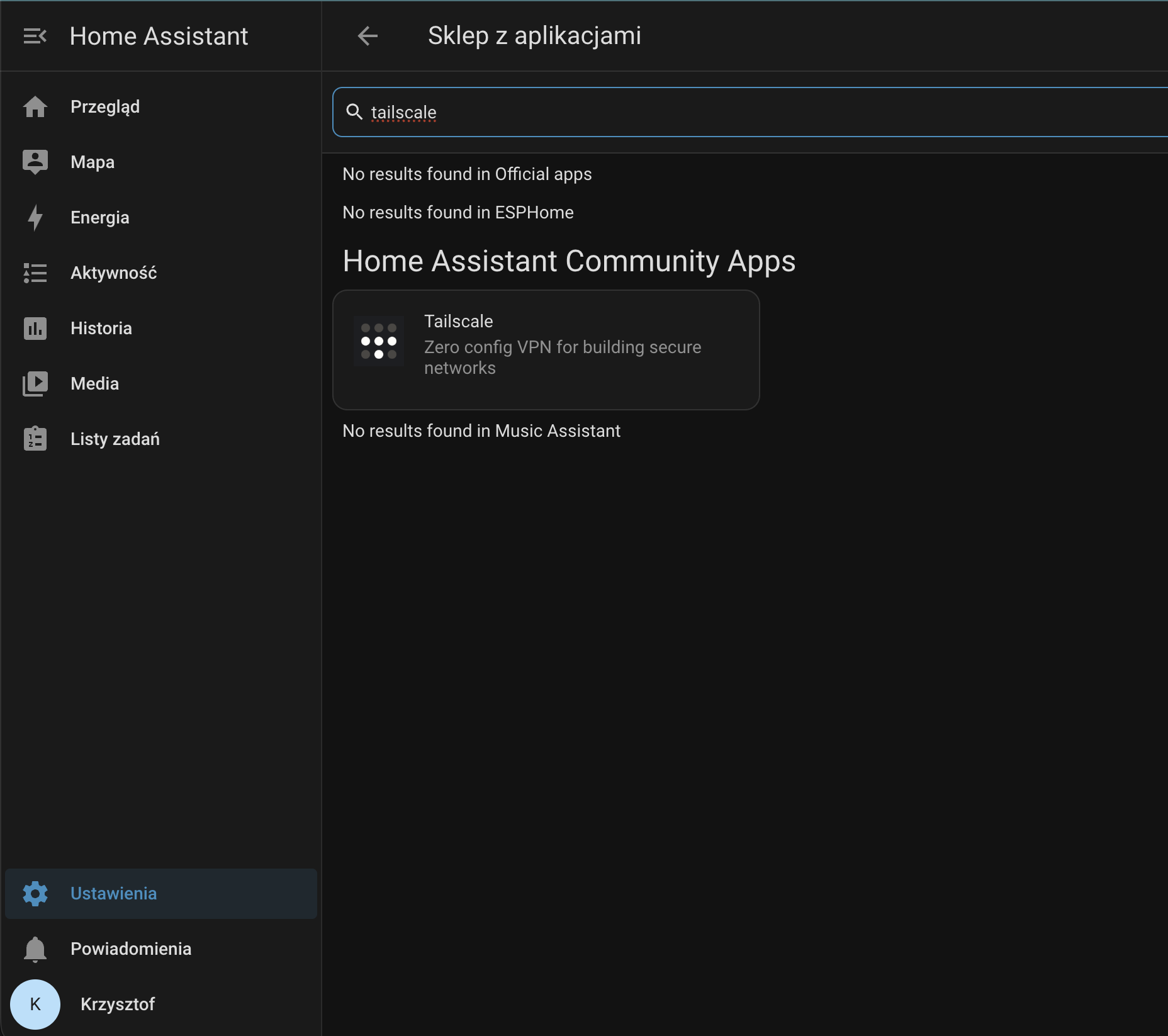Click the Sklep z aplikacjami heading
The width and height of the screenshot is (1168, 1036).
click(534, 36)
